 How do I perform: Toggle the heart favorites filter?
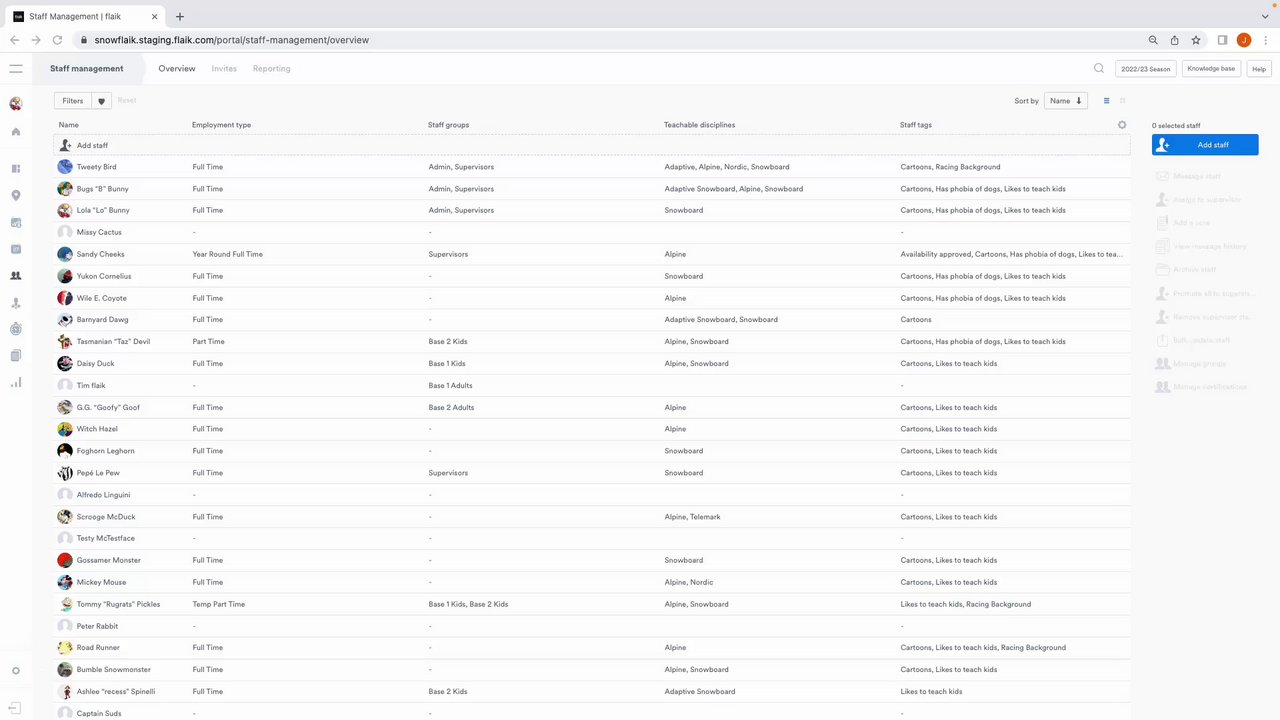[101, 101]
